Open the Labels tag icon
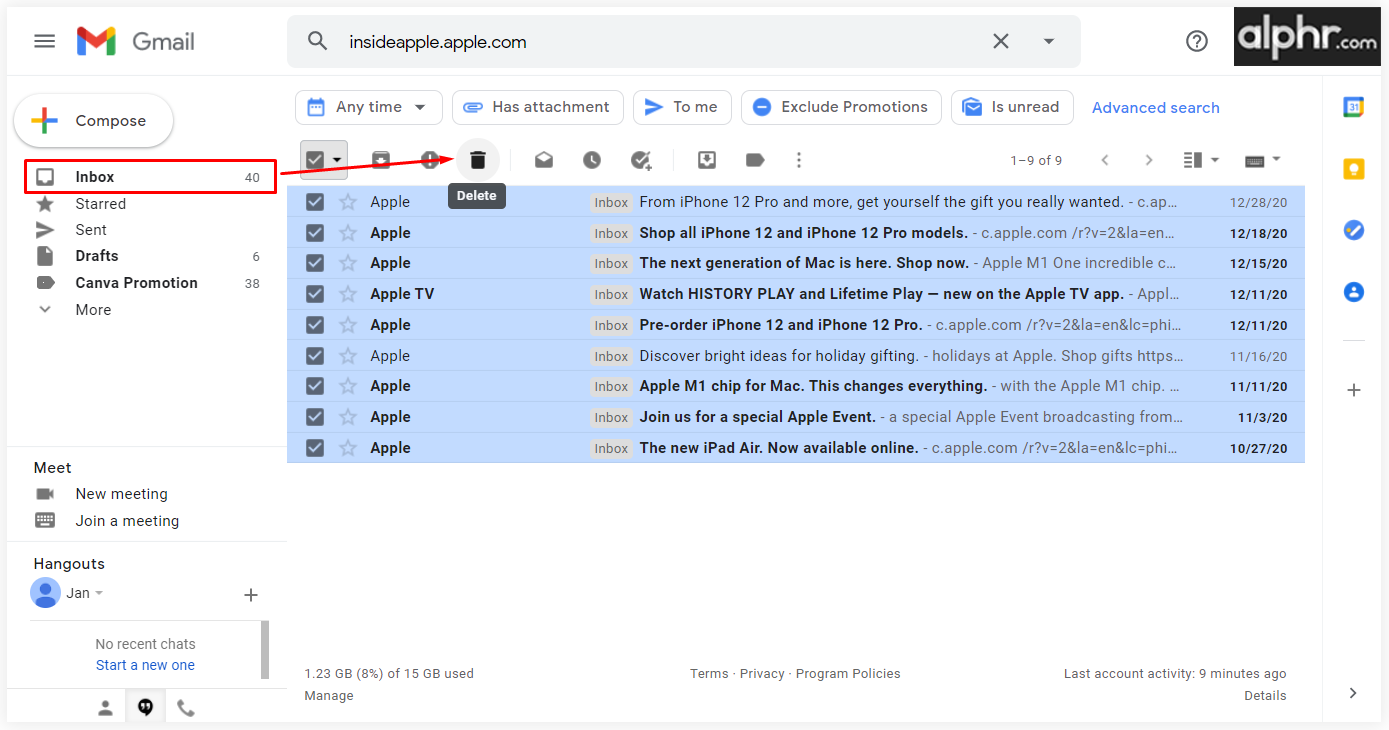1389x730 pixels. click(x=755, y=160)
